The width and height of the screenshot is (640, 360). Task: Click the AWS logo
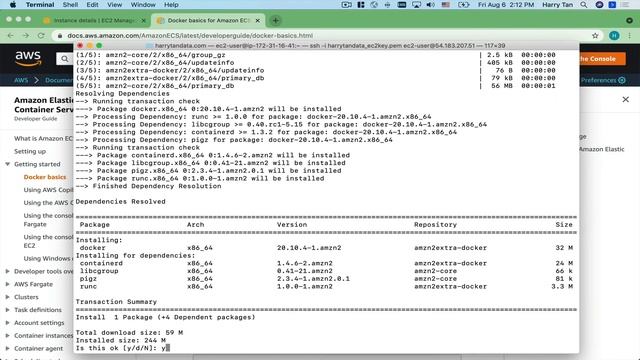[x=28, y=59]
